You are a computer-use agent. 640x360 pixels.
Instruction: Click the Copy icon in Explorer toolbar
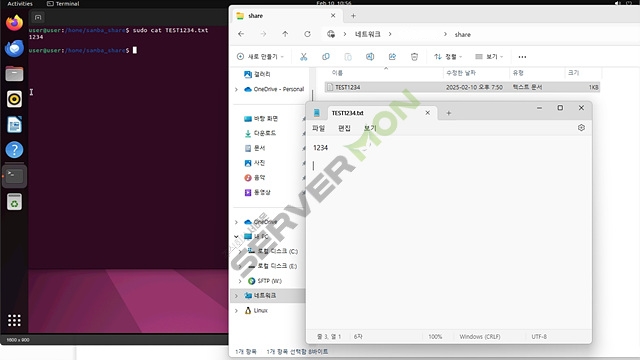(x=326, y=57)
